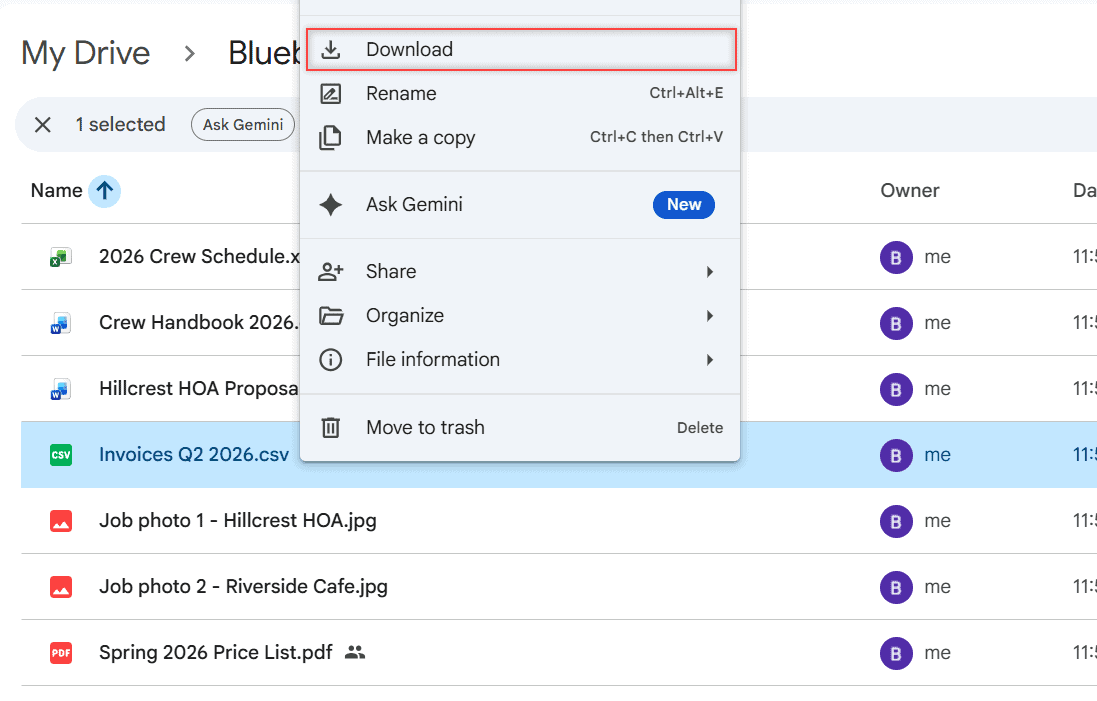
Task: Click owner avatar in Hillcrest HOA Proposal row
Action: (896, 389)
